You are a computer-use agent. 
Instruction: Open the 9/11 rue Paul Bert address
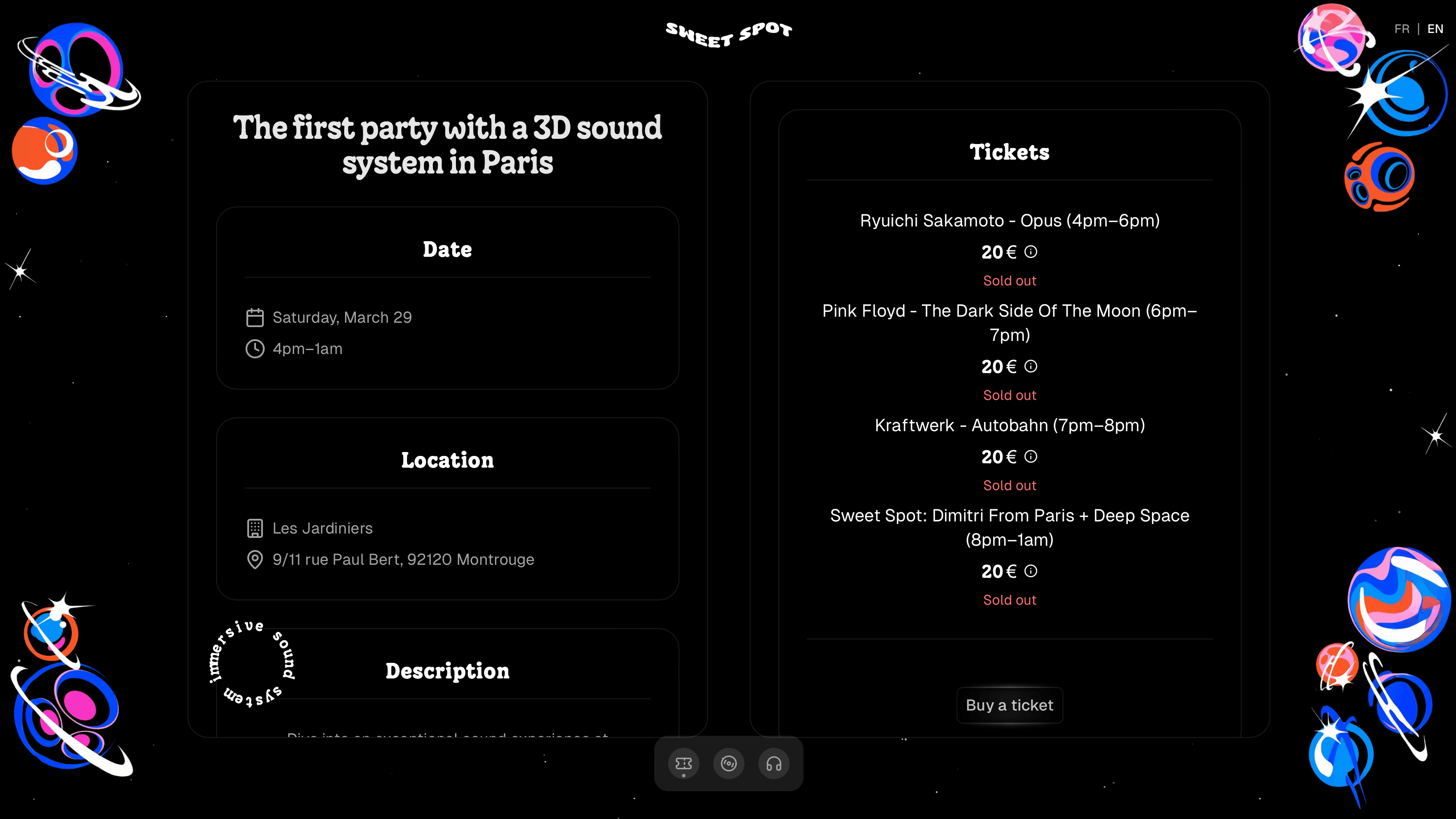pyautogui.click(x=403, y=560)
